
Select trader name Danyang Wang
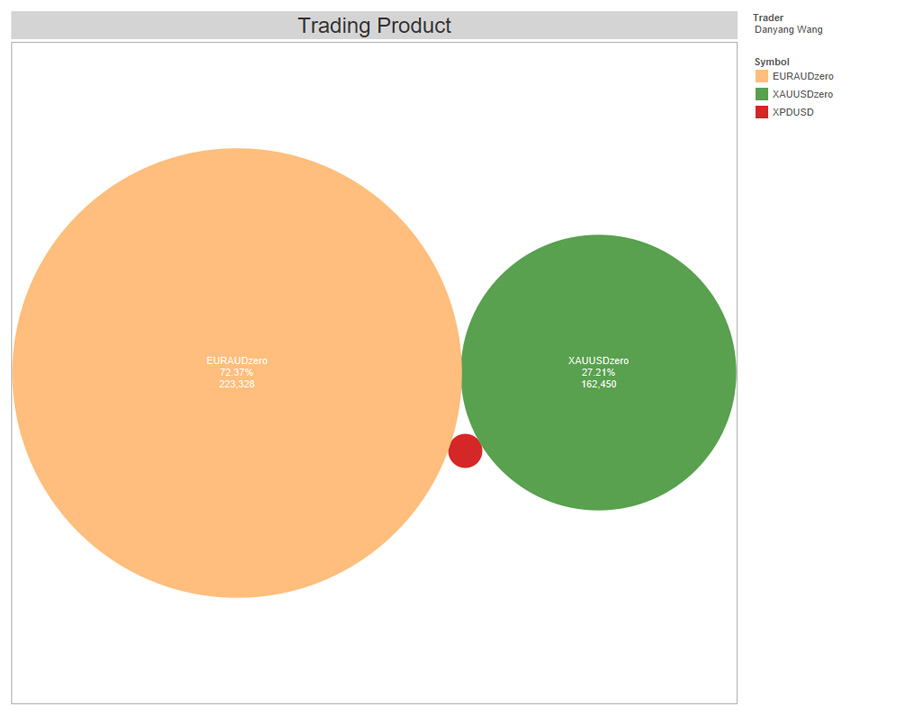click(788, 29)
